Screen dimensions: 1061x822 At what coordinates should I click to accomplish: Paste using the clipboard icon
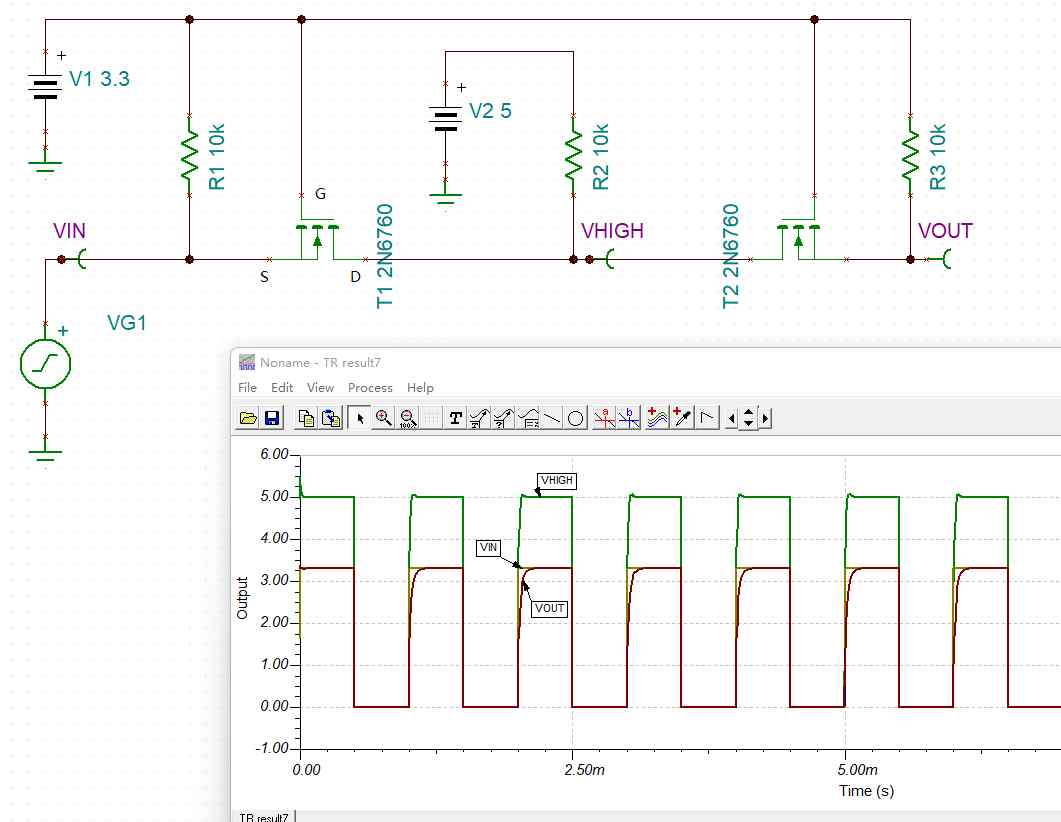point(331,418)
